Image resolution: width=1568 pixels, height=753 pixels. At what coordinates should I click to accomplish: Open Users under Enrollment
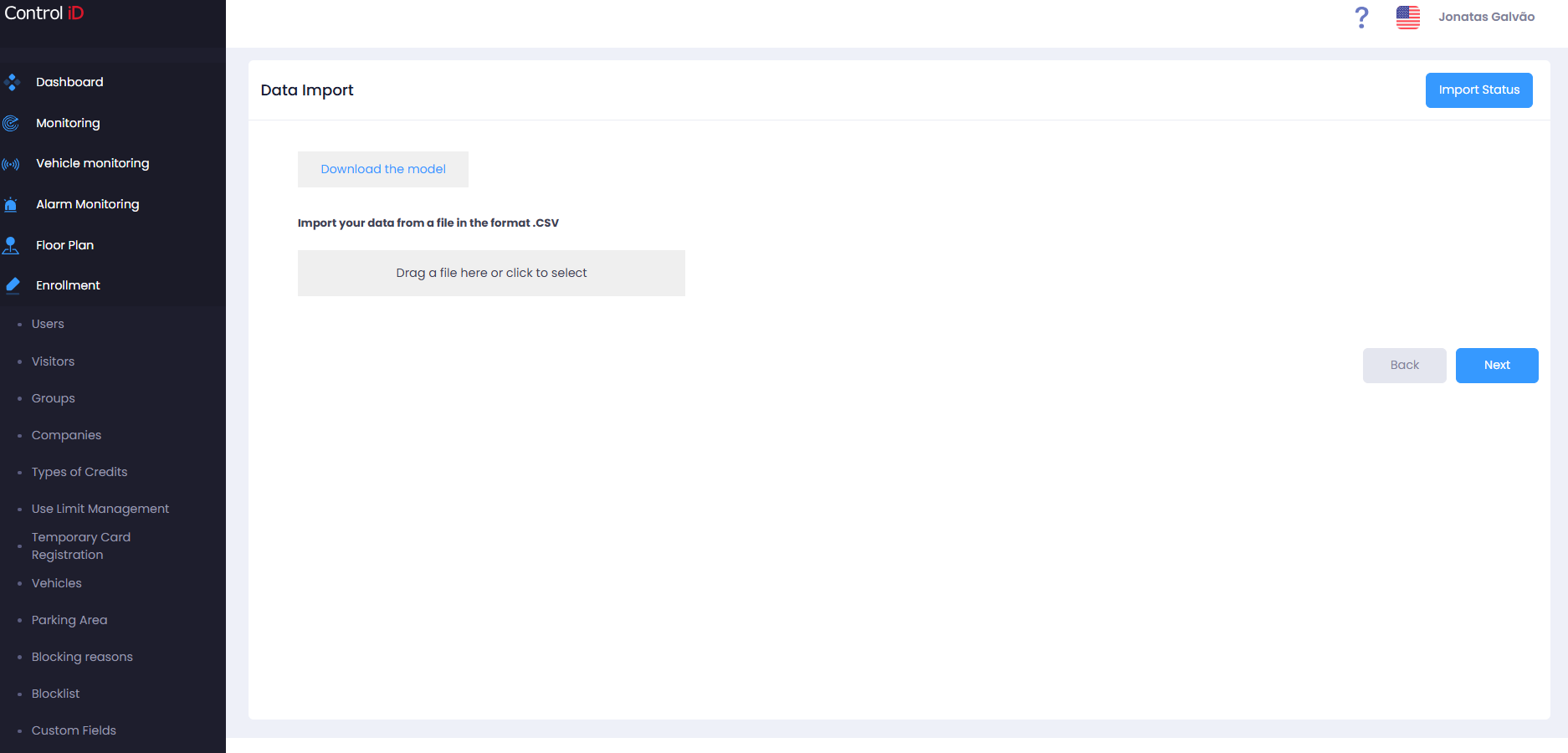click(x=48, y=324)
